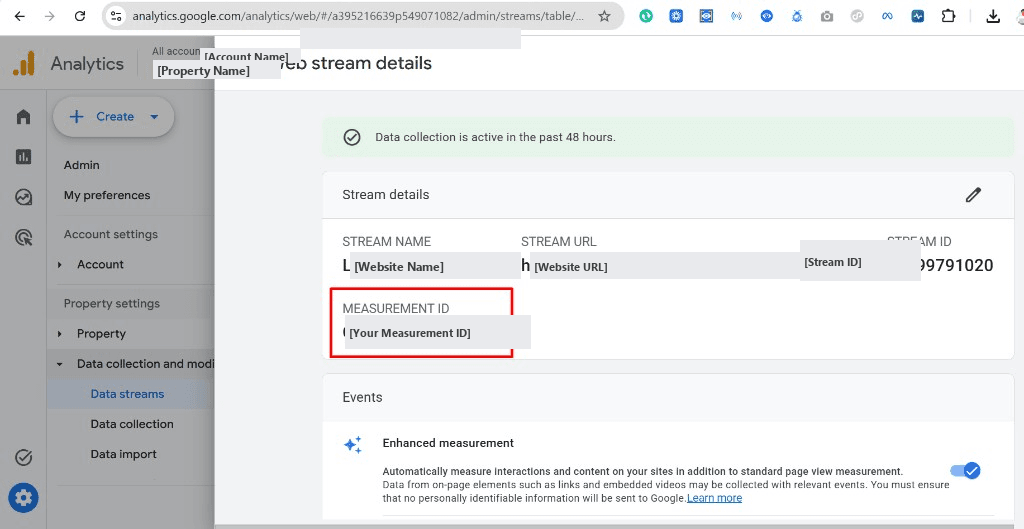Open the Explore icon in sidebar
Screen dimensions: 1024x529
24,197
